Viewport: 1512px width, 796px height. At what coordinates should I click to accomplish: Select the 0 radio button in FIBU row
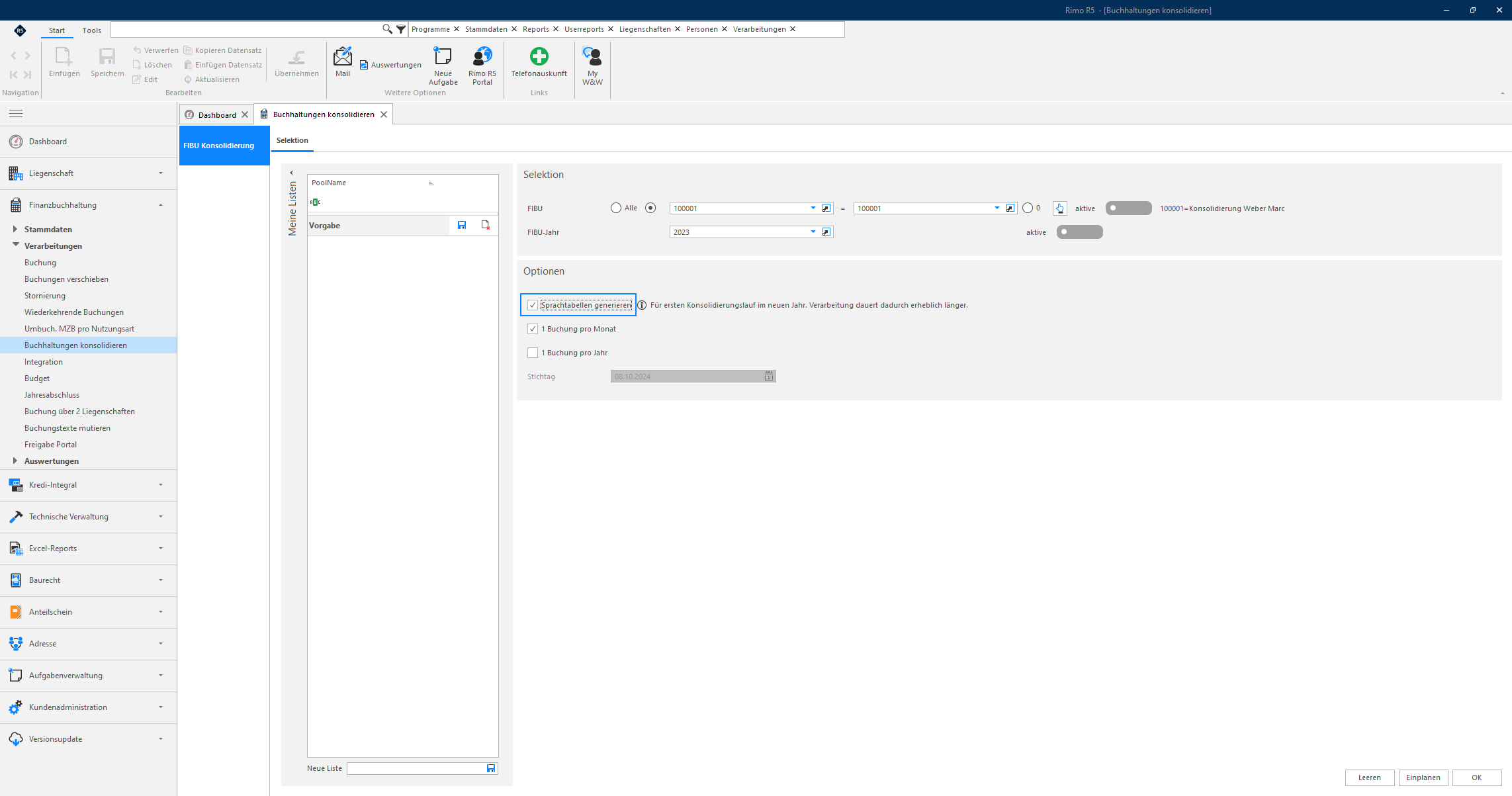tap(1028, 208)
